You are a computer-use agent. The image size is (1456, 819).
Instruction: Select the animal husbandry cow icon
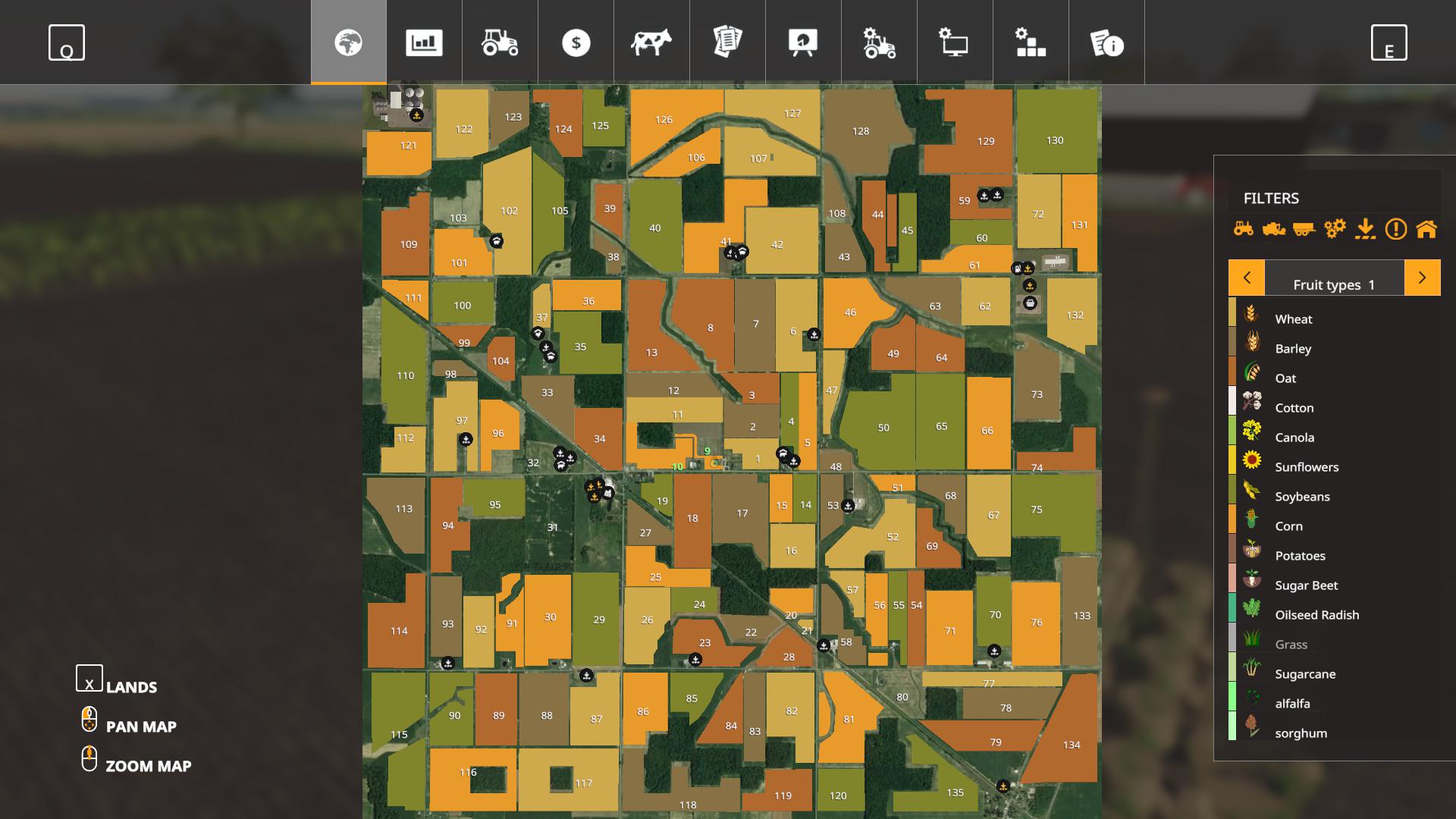(650, 42)
